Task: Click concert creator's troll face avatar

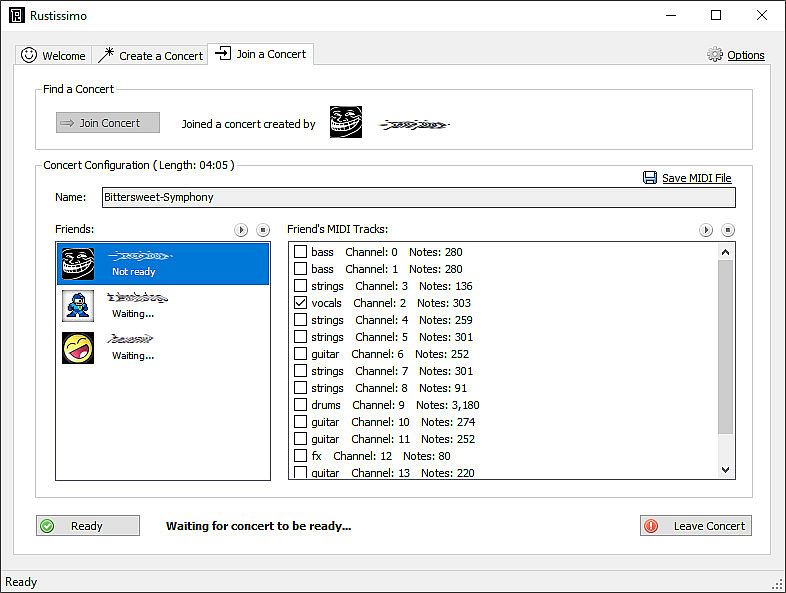Action: [x=346, y=123]
